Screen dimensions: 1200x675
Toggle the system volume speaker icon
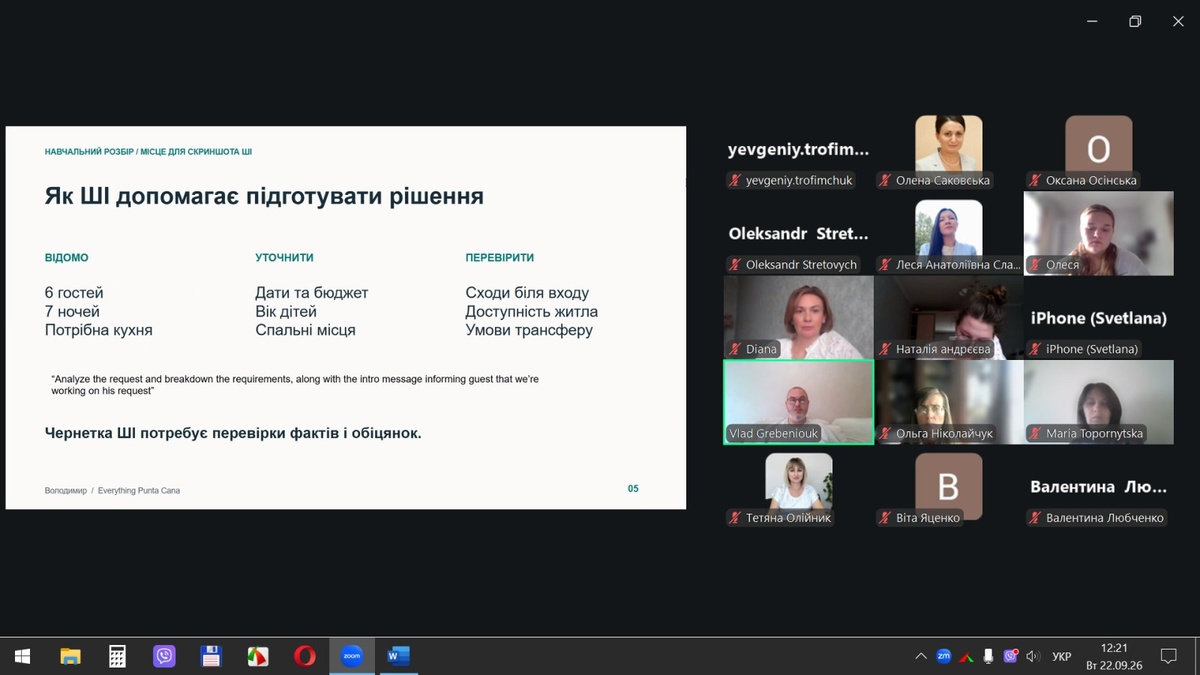(1035, 656)
